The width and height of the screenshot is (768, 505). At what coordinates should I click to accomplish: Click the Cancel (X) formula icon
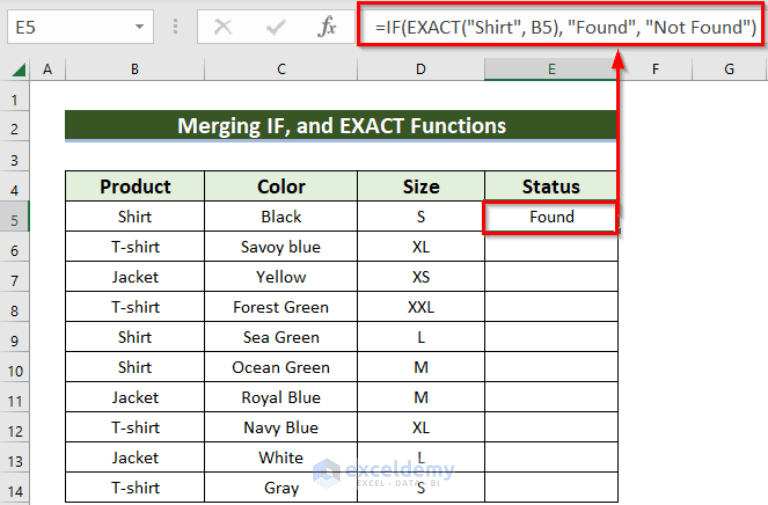coord(223,27)
